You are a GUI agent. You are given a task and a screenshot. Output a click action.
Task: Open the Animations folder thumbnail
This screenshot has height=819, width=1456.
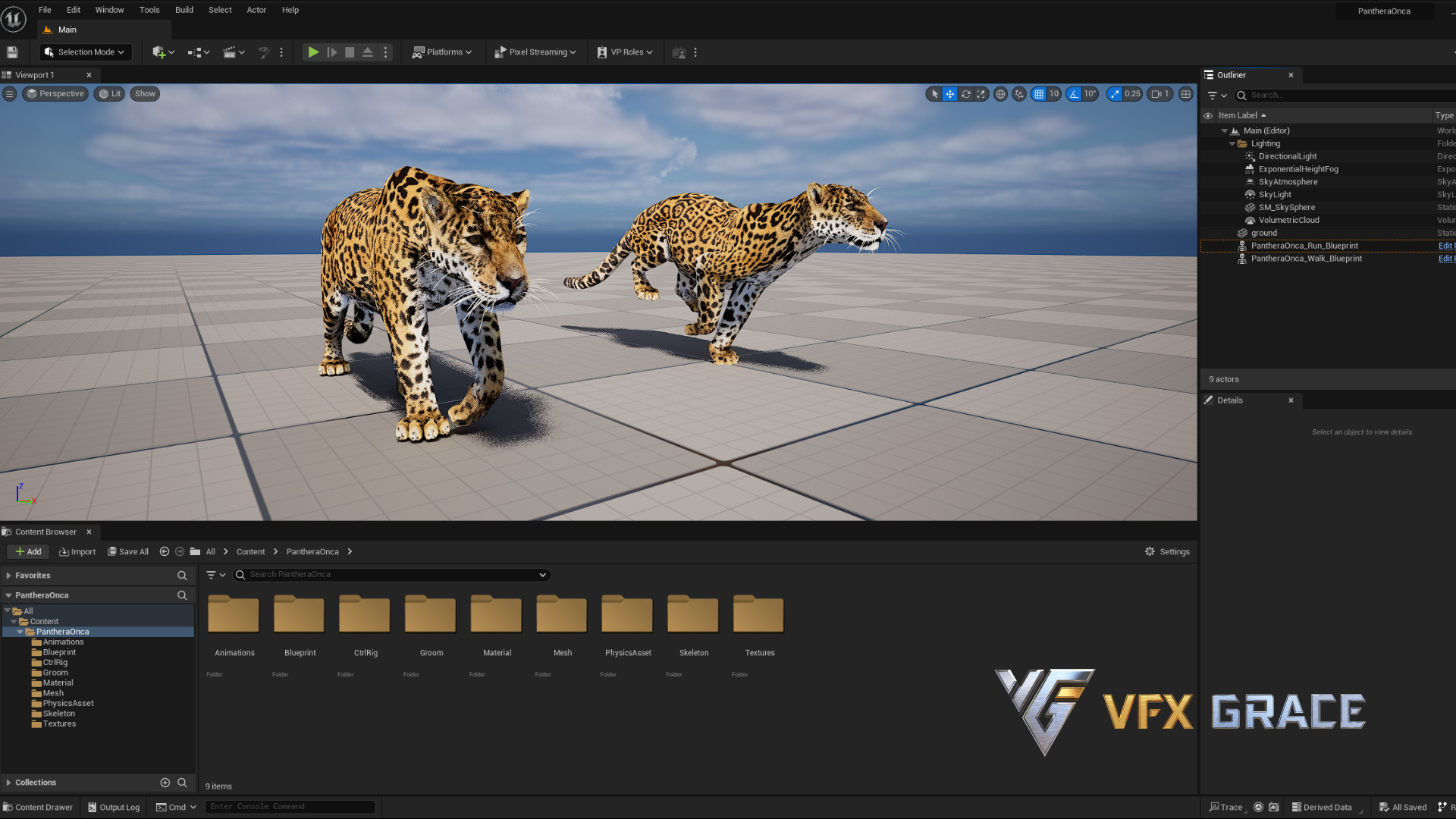pyautogui.click(x=234, y=614)
